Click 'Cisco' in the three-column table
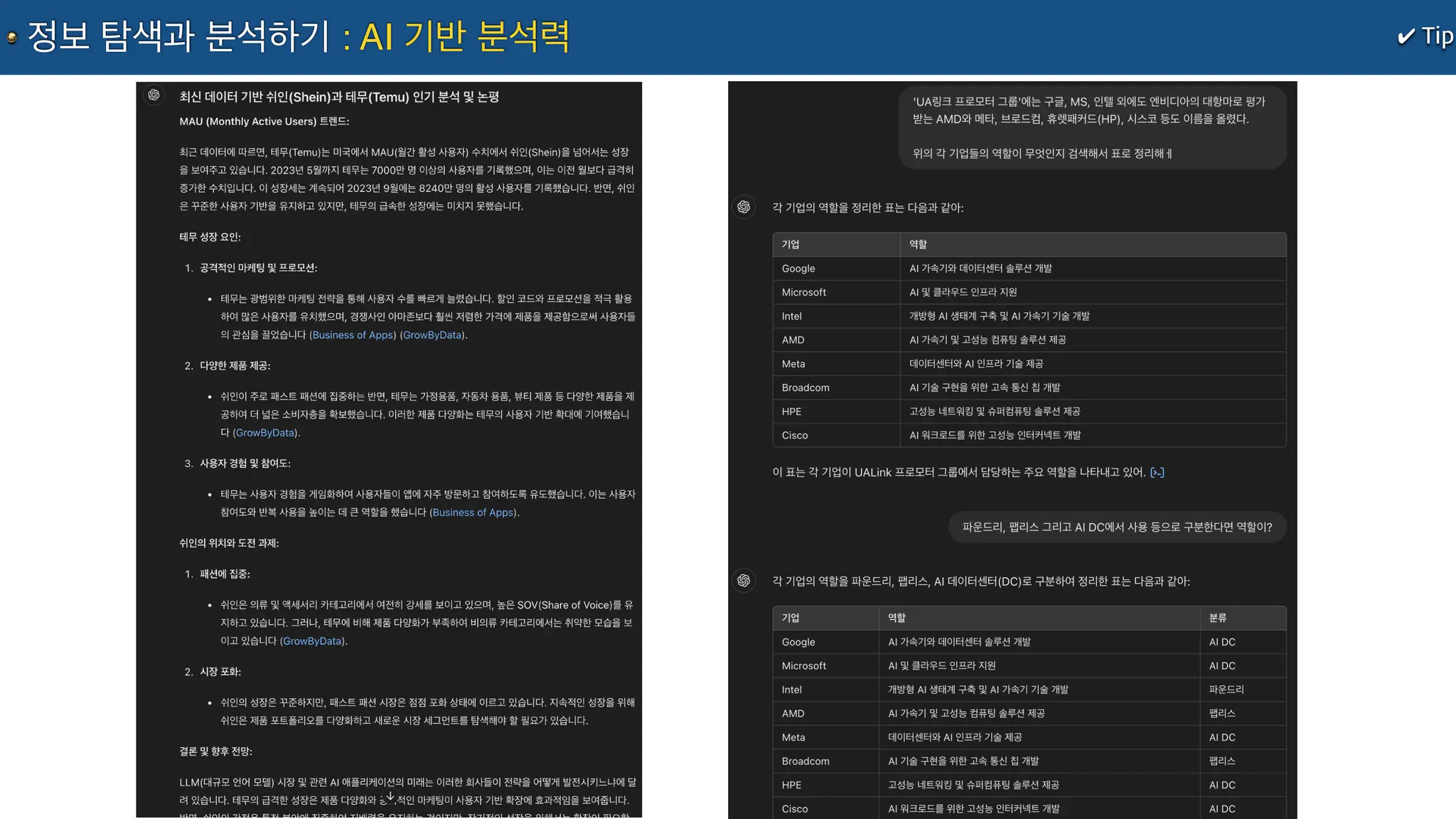The image size is (1456, 819). pyautogui.click(x=794, y=808)
